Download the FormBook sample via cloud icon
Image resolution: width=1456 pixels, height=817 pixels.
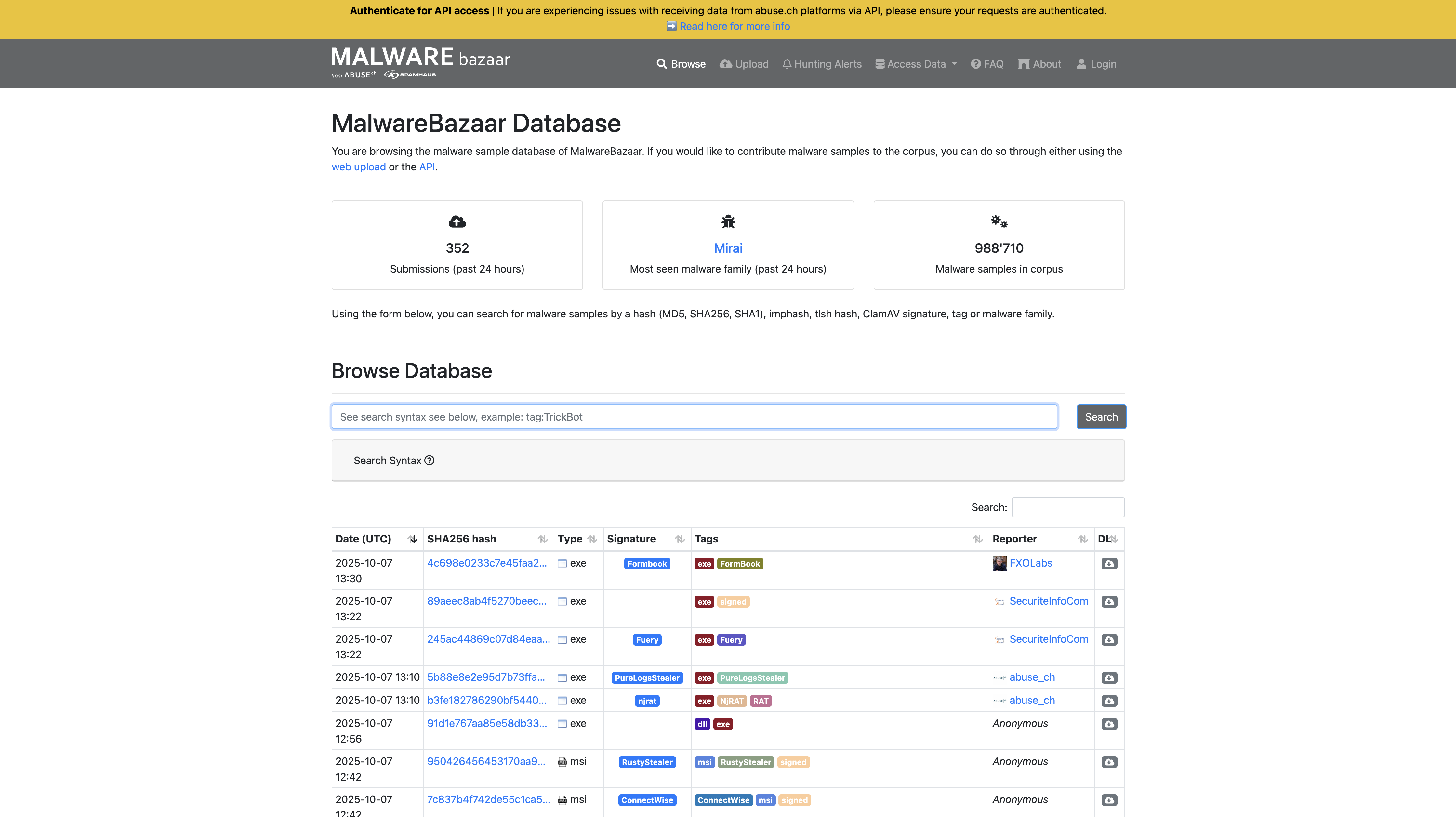pyautogui.click(x=1109, y=564)
